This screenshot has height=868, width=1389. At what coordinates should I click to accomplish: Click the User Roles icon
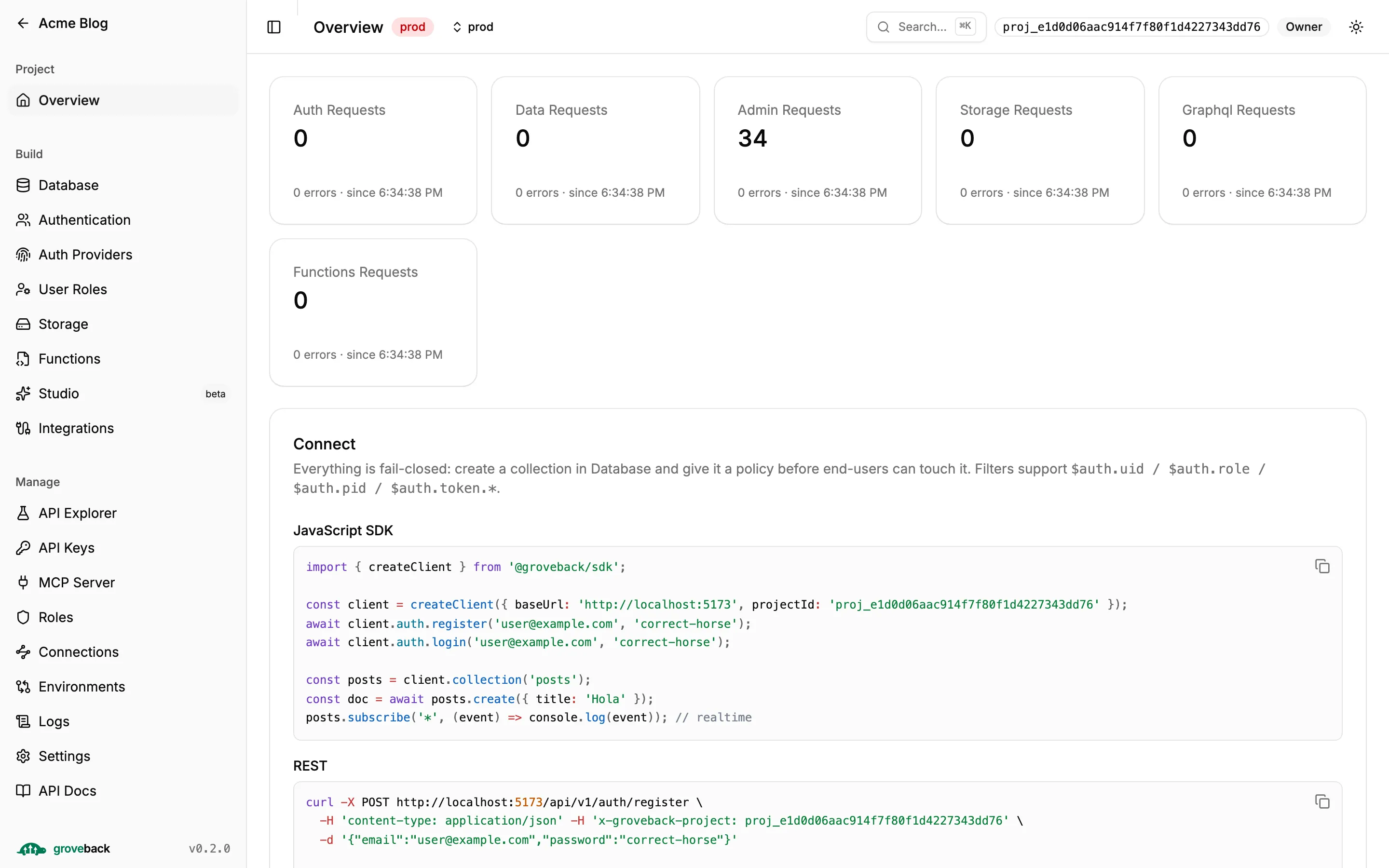(23, 289)
